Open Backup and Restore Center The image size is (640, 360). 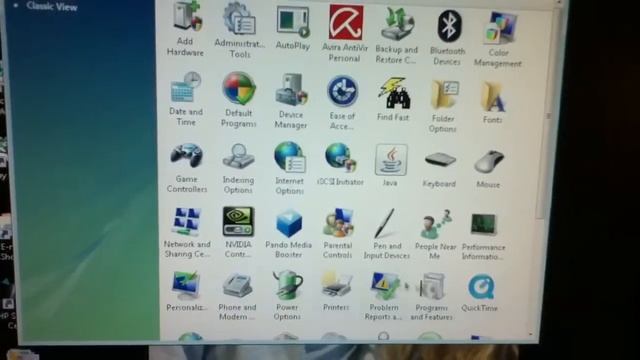coord(397,25)
